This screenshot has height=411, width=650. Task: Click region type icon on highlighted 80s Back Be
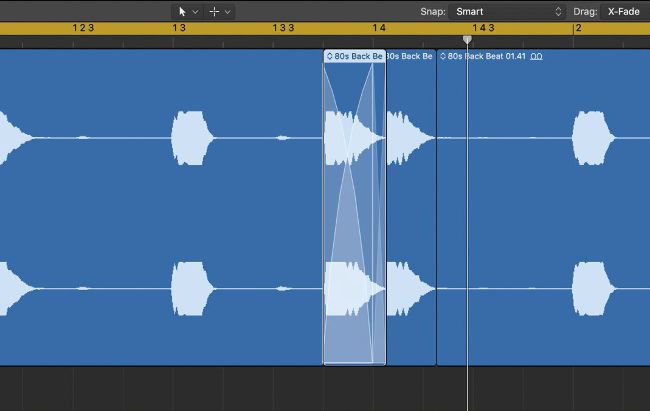330,56
